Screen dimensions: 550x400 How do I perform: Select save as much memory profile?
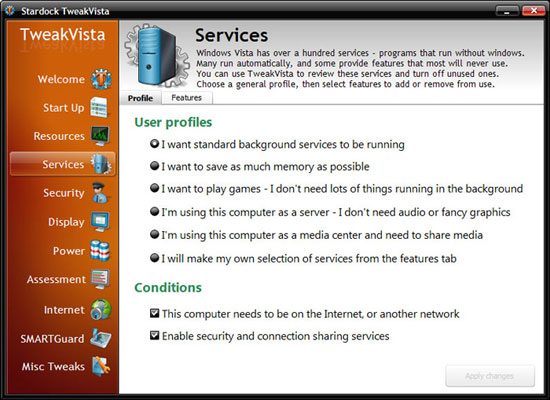[260, 166]
